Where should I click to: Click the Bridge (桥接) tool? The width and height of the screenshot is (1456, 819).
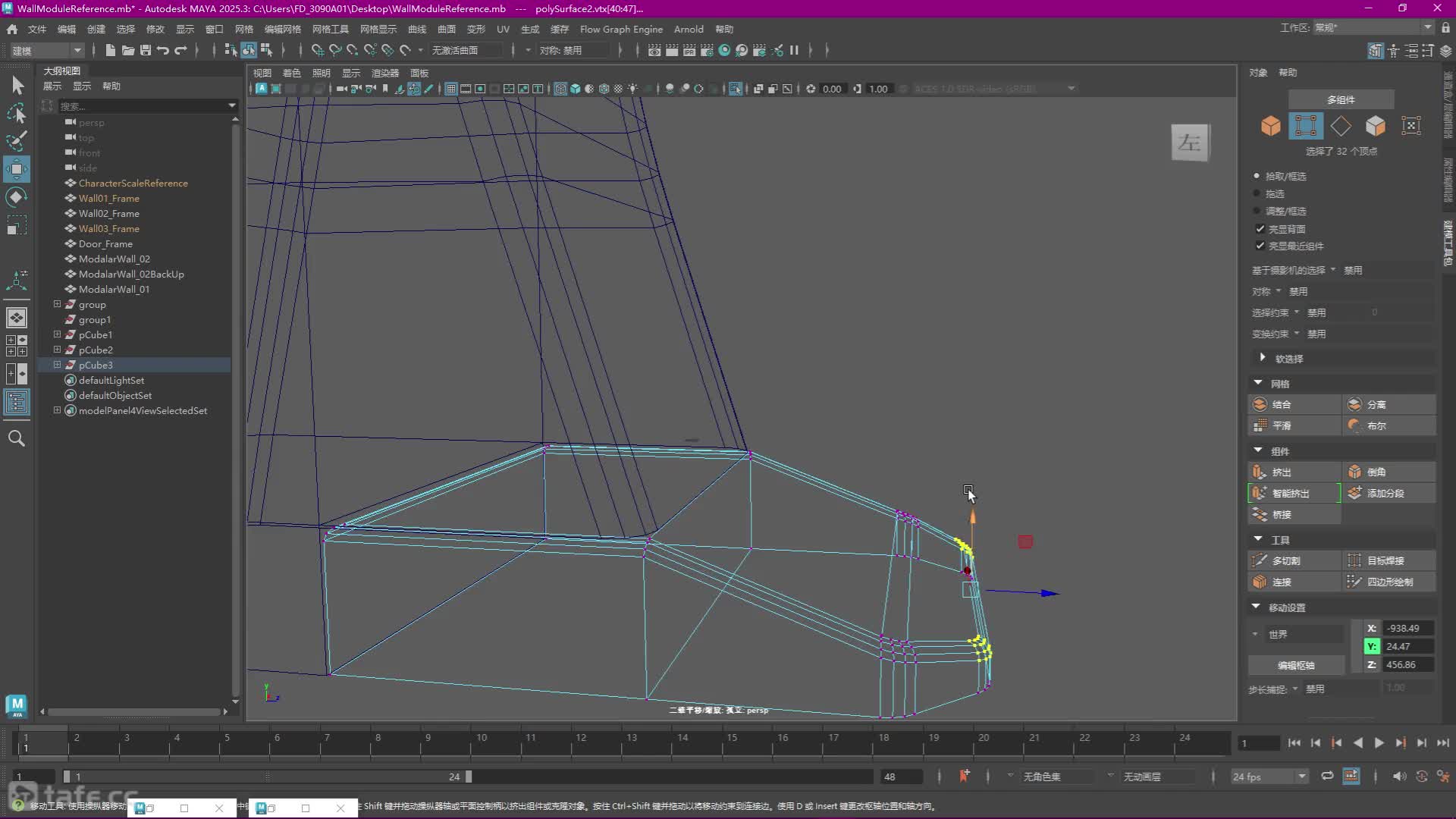tap(1282, 514)
